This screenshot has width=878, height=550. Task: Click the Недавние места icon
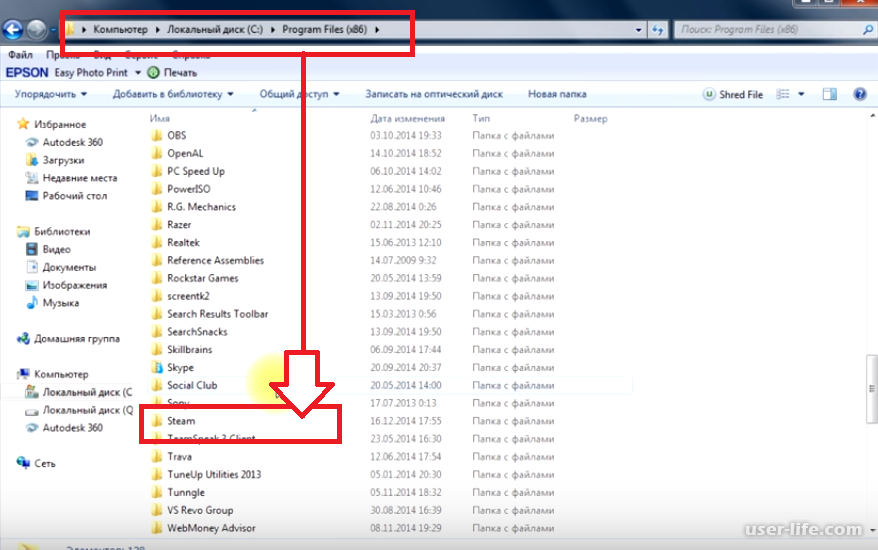pyautogui.click(x=32, y=178)
